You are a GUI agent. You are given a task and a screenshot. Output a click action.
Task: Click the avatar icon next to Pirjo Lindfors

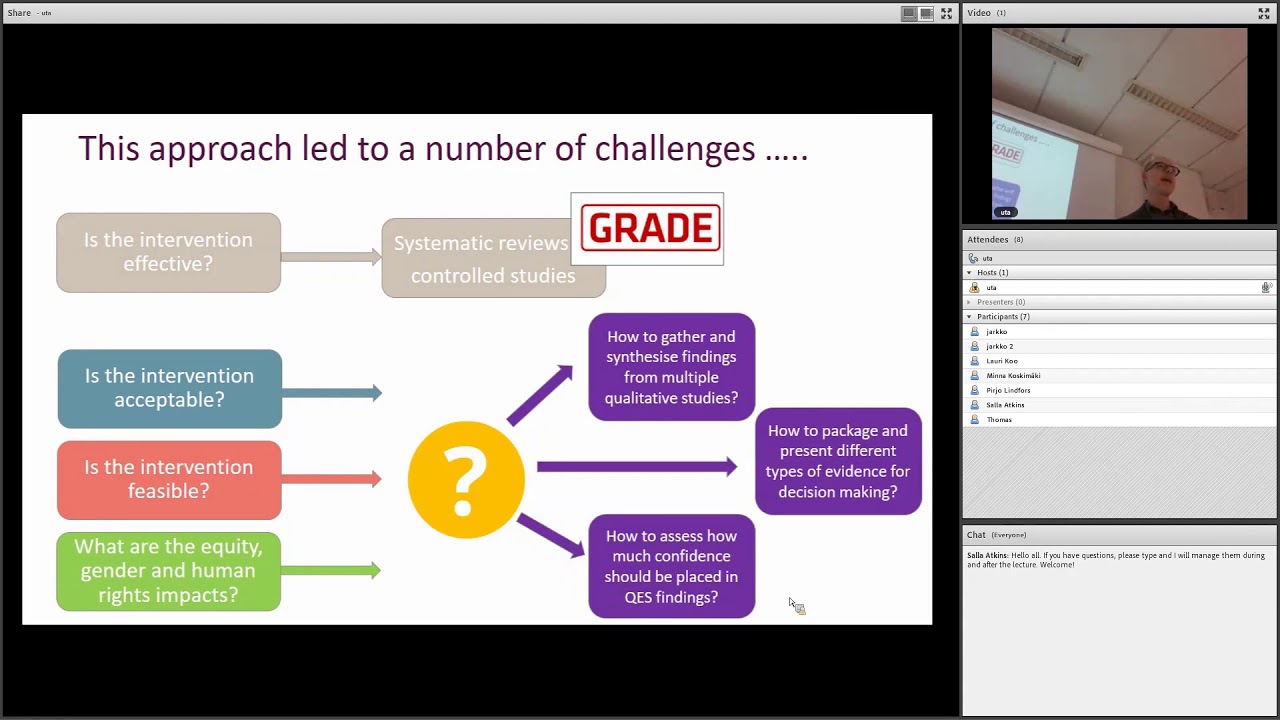pyautogui.click(x=975, y=391)
